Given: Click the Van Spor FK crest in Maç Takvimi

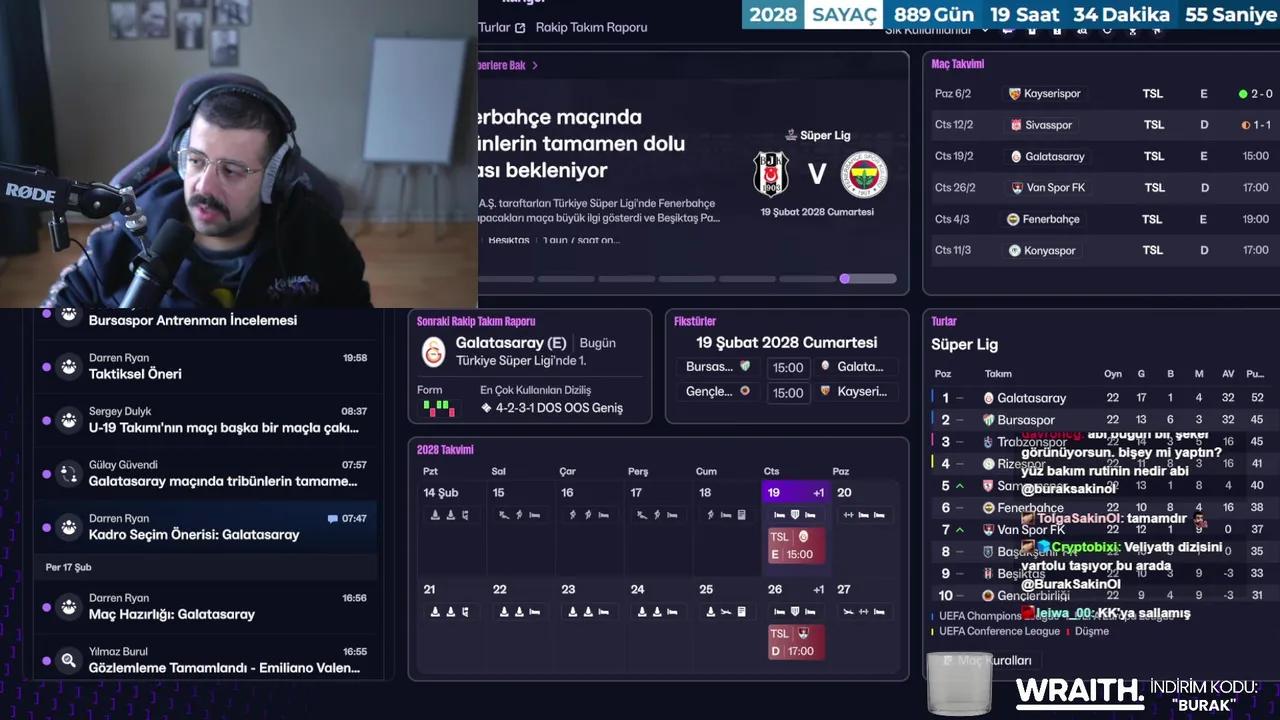Looking at the screenshot, I should (x=1017, y=188).
